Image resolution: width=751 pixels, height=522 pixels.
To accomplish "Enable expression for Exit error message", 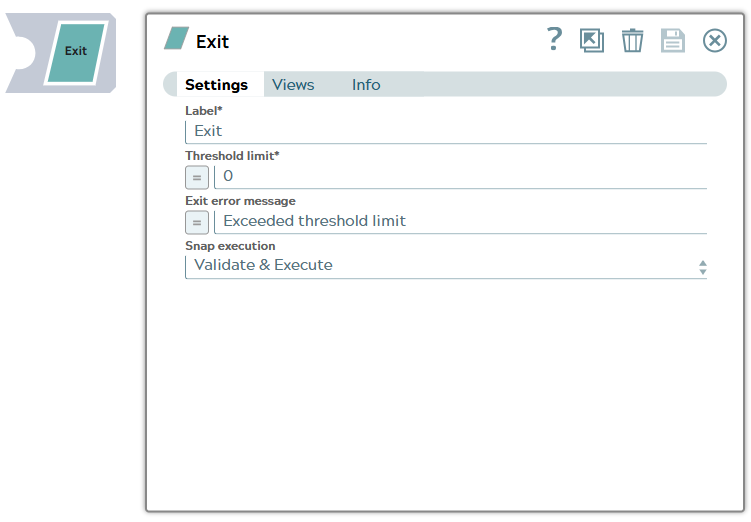I will [197, 221].
